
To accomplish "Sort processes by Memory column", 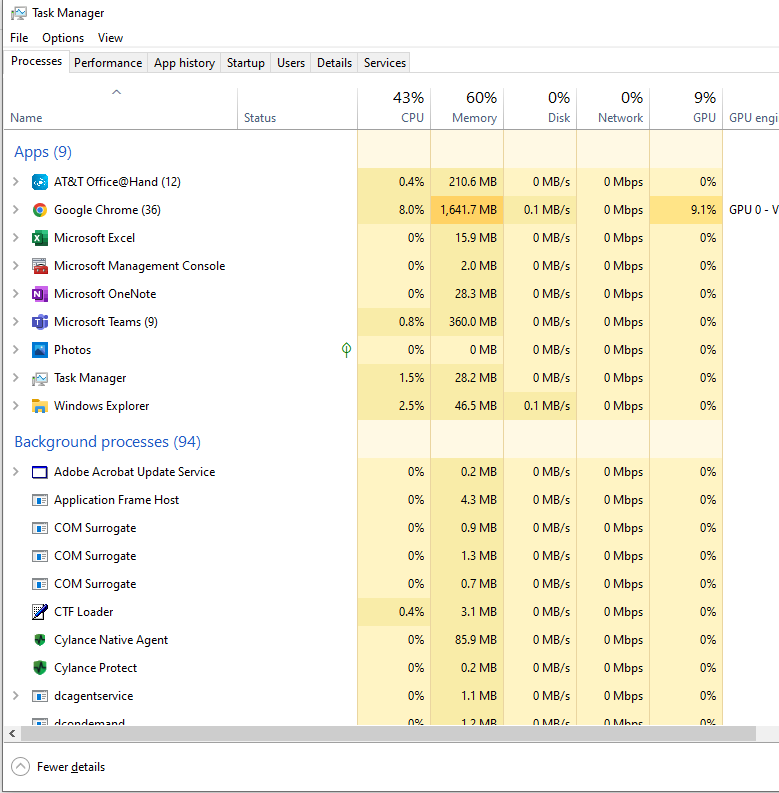I will [467, 109].
